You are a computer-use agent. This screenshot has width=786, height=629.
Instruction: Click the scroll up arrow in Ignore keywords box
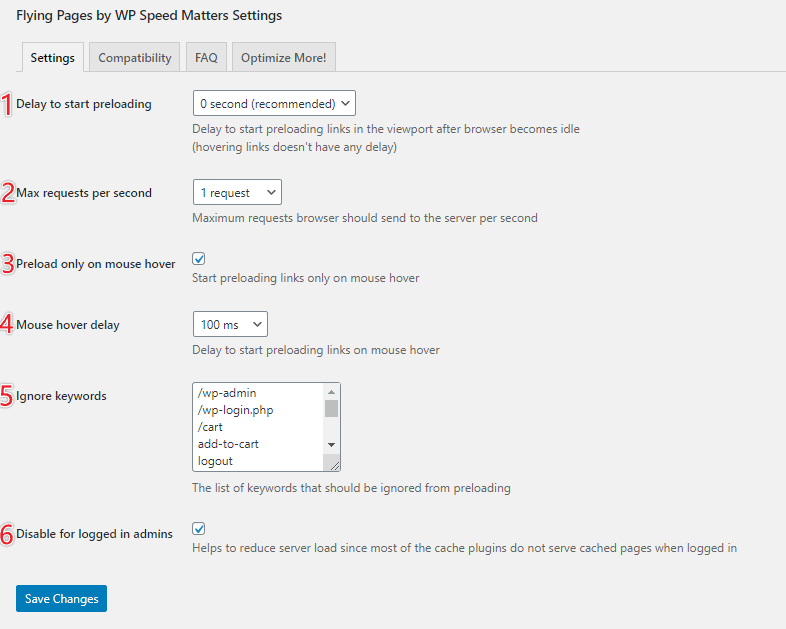tap(332, 391)
